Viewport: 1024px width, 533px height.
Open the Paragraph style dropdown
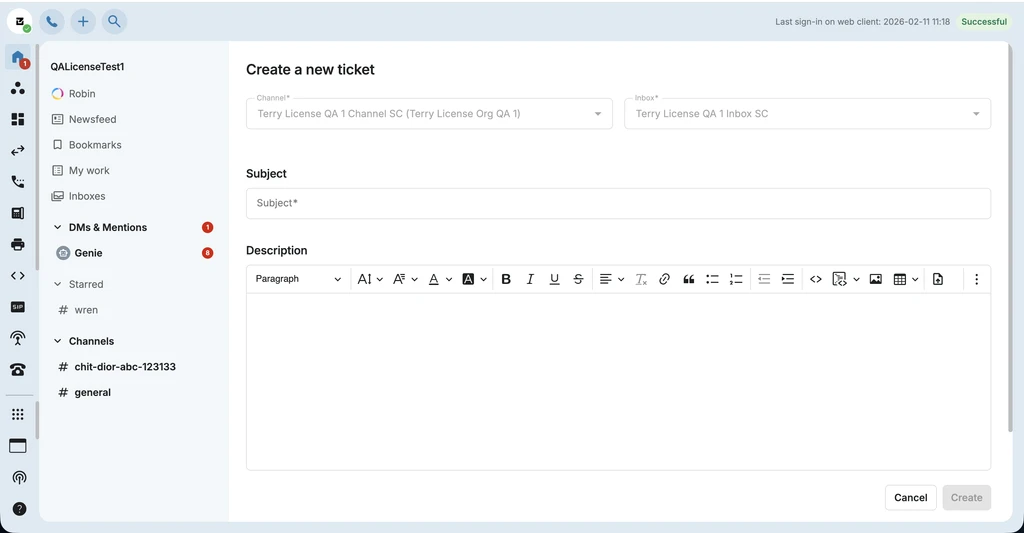point(298,279)
